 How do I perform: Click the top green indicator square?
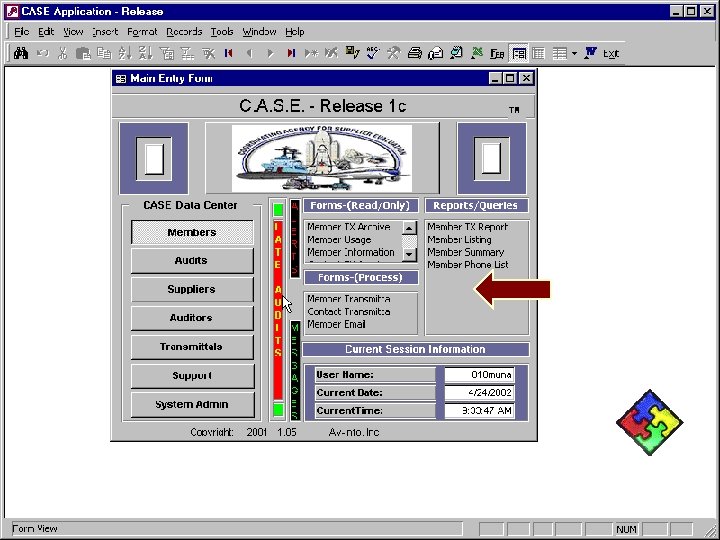click(278, 210)
